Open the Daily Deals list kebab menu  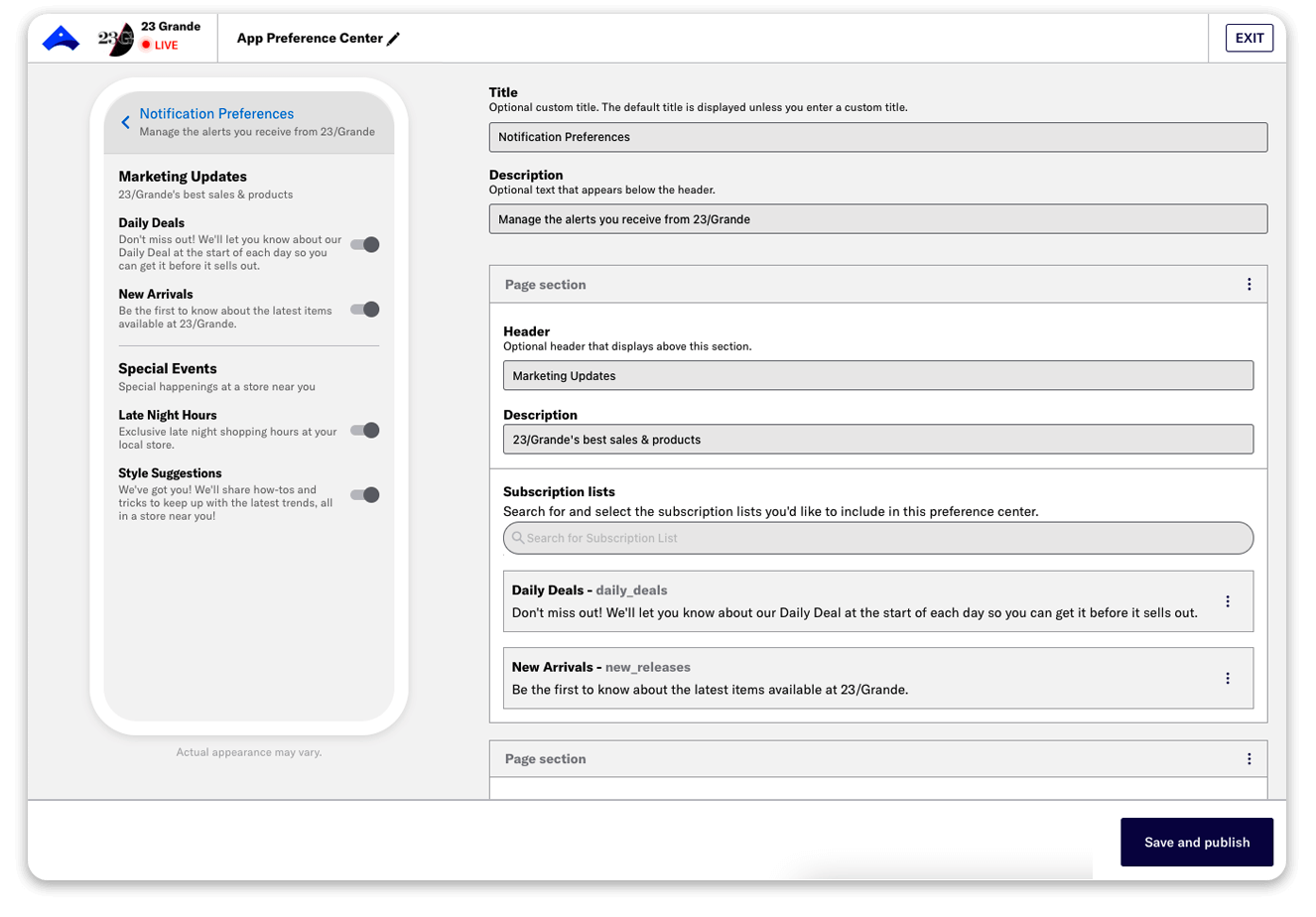pos(1228,601)
